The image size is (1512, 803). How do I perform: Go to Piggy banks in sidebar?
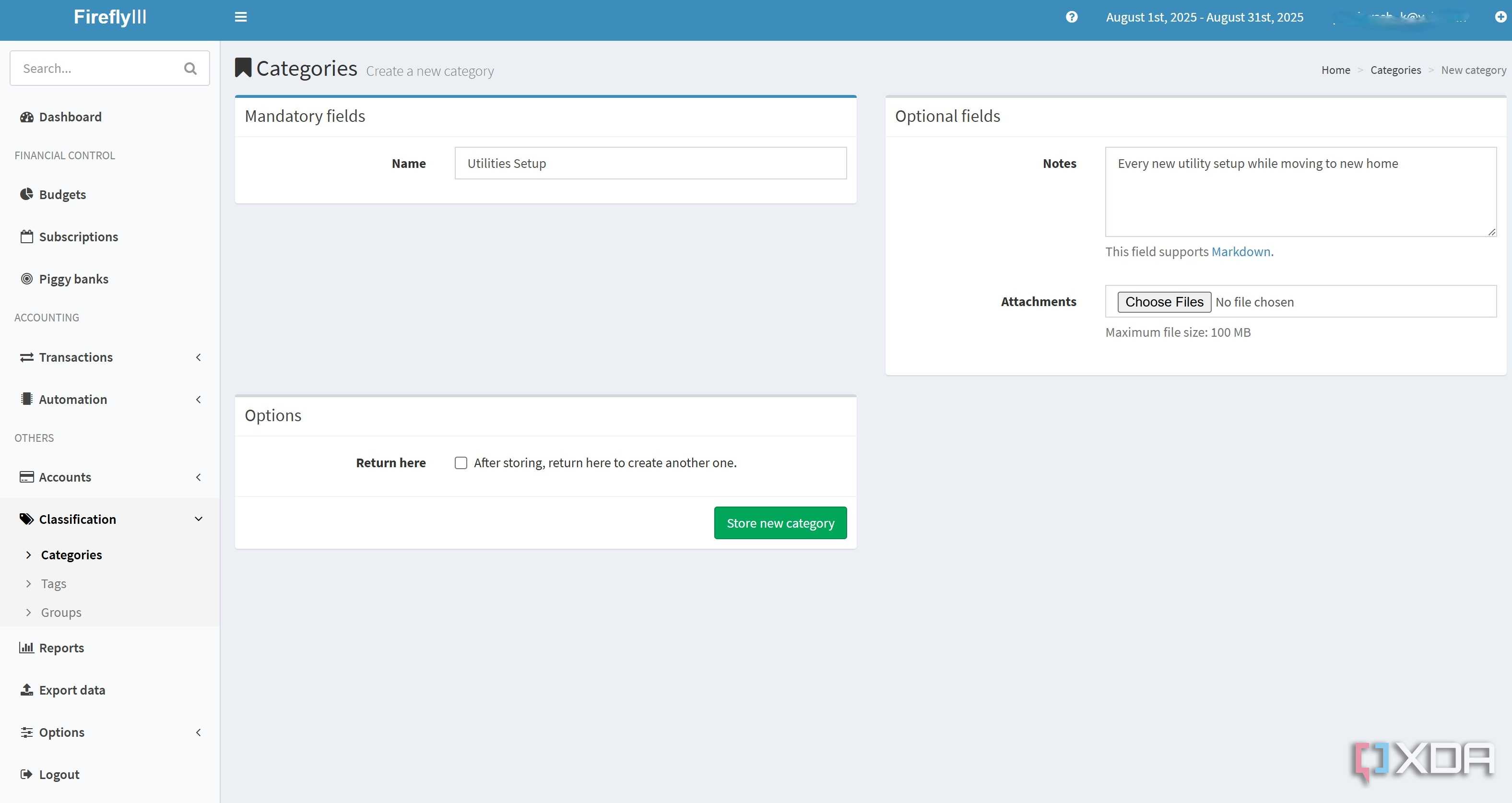point(73,279)
